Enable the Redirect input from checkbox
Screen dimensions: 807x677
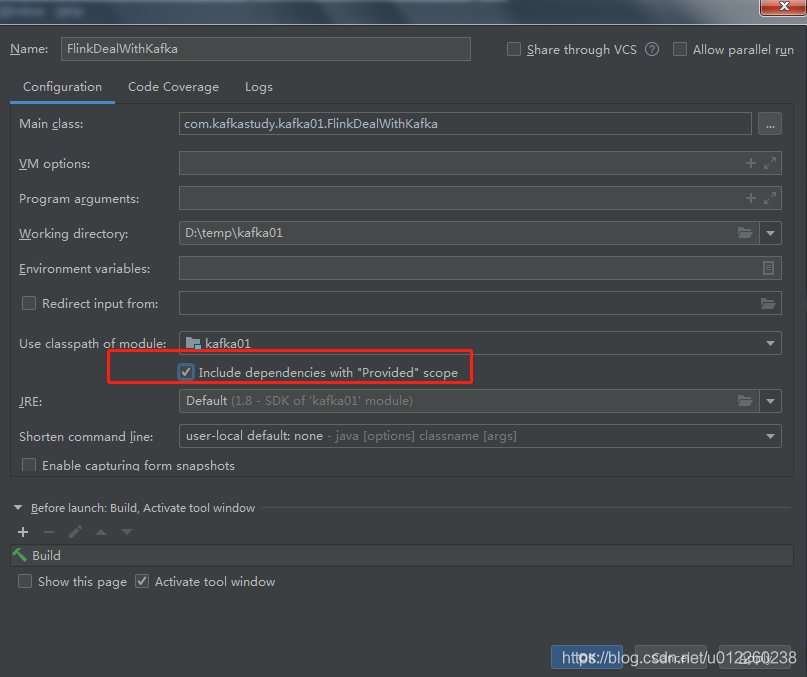pos(28,303)
